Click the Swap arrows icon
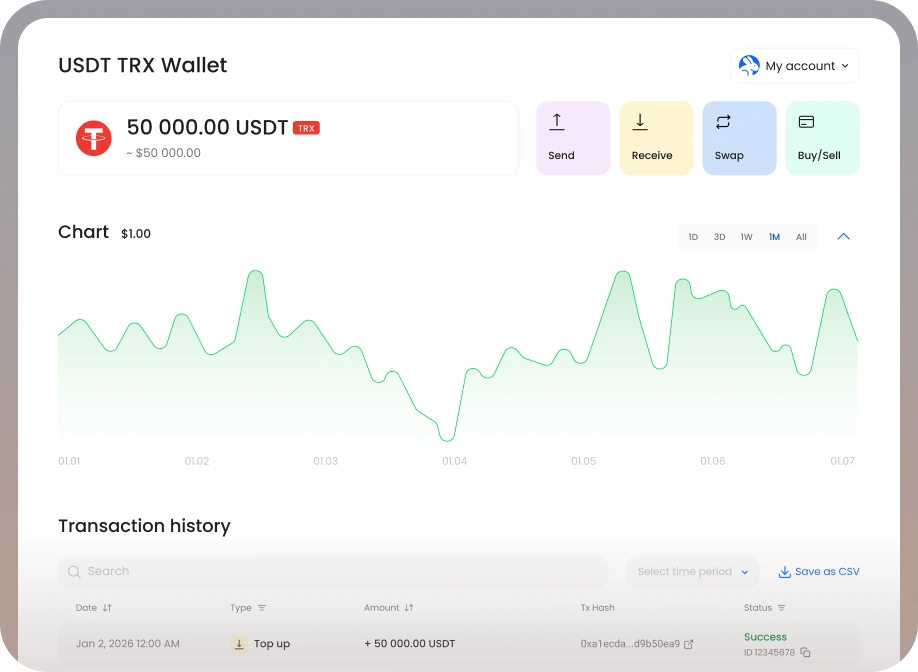This screenshot has height=672, width=918. coord(723,122)
